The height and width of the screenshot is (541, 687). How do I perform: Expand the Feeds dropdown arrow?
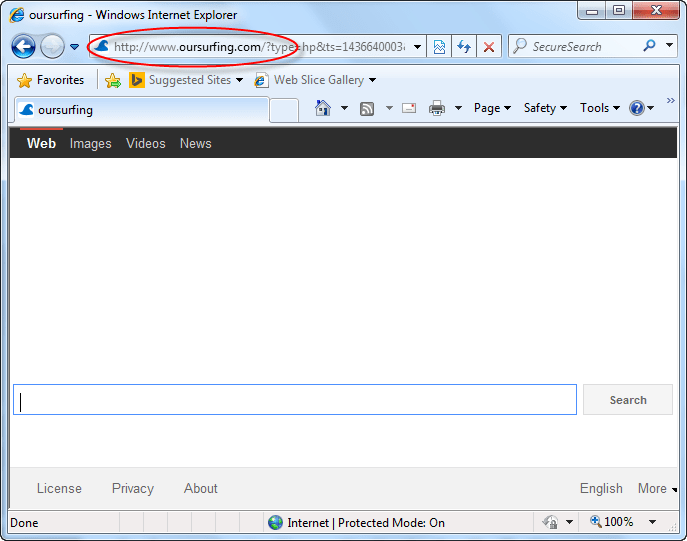[389, 108]
